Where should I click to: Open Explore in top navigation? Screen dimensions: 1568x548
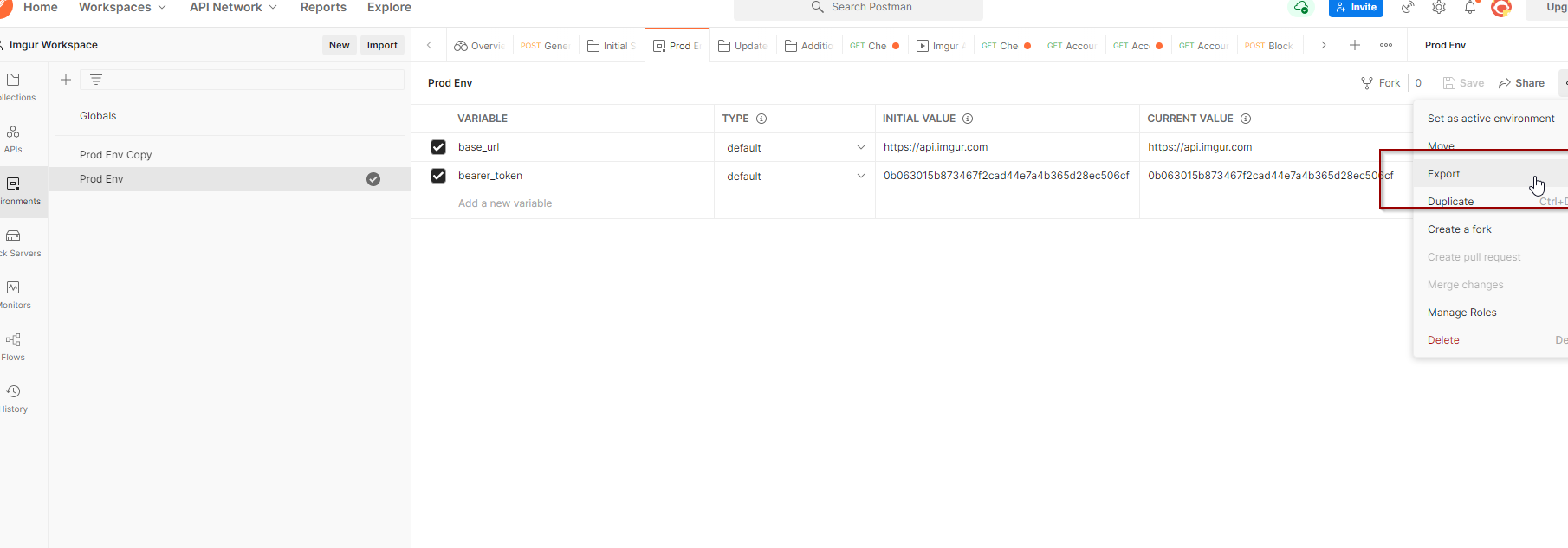[x=389, y=7]
